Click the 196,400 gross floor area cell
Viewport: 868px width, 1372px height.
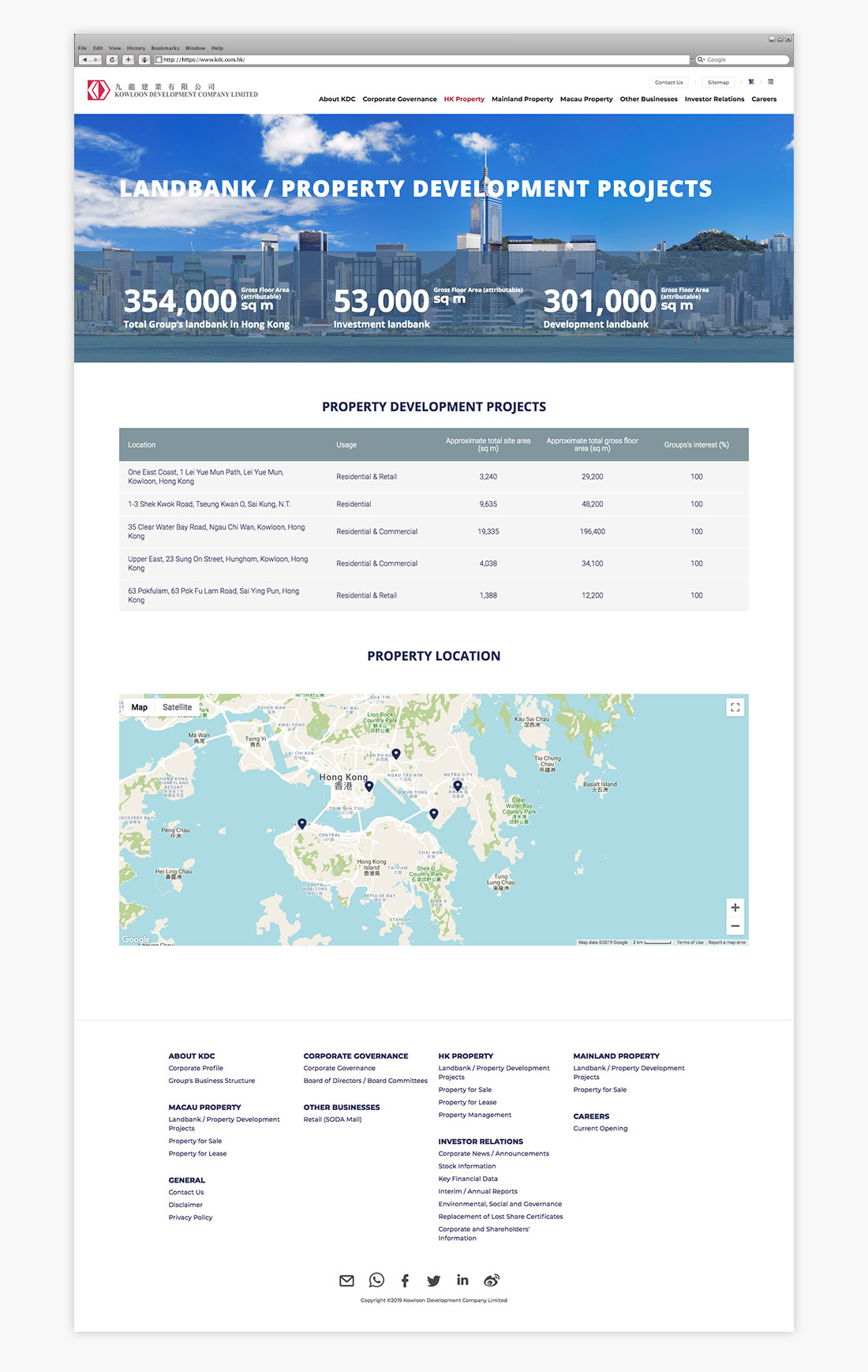(593, 532)
